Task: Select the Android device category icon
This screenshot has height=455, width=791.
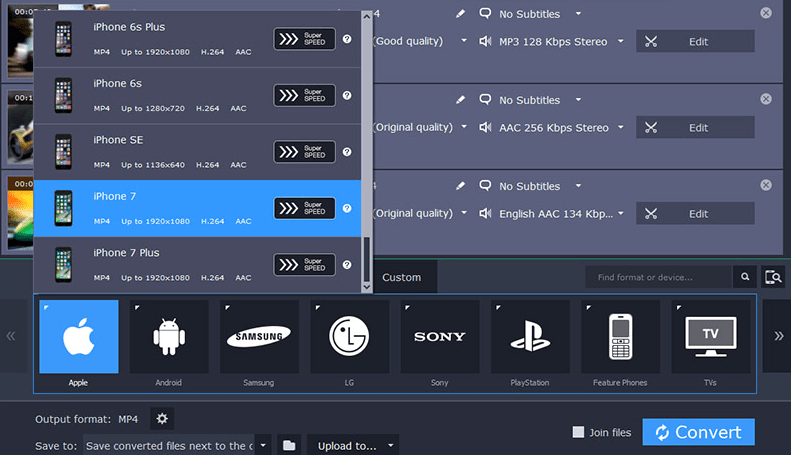Action: tap(168, 336)
